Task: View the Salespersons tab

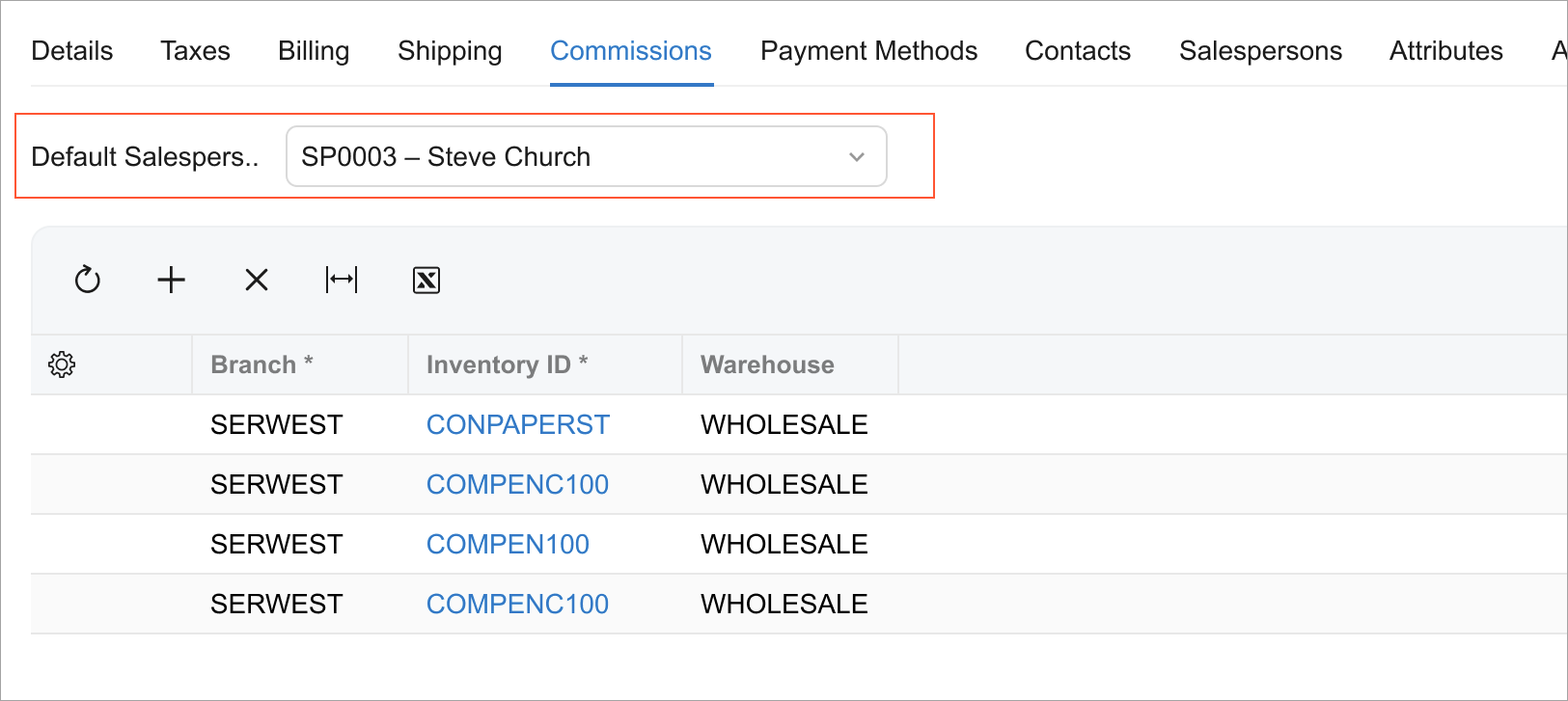Action: pos(1260,51)
